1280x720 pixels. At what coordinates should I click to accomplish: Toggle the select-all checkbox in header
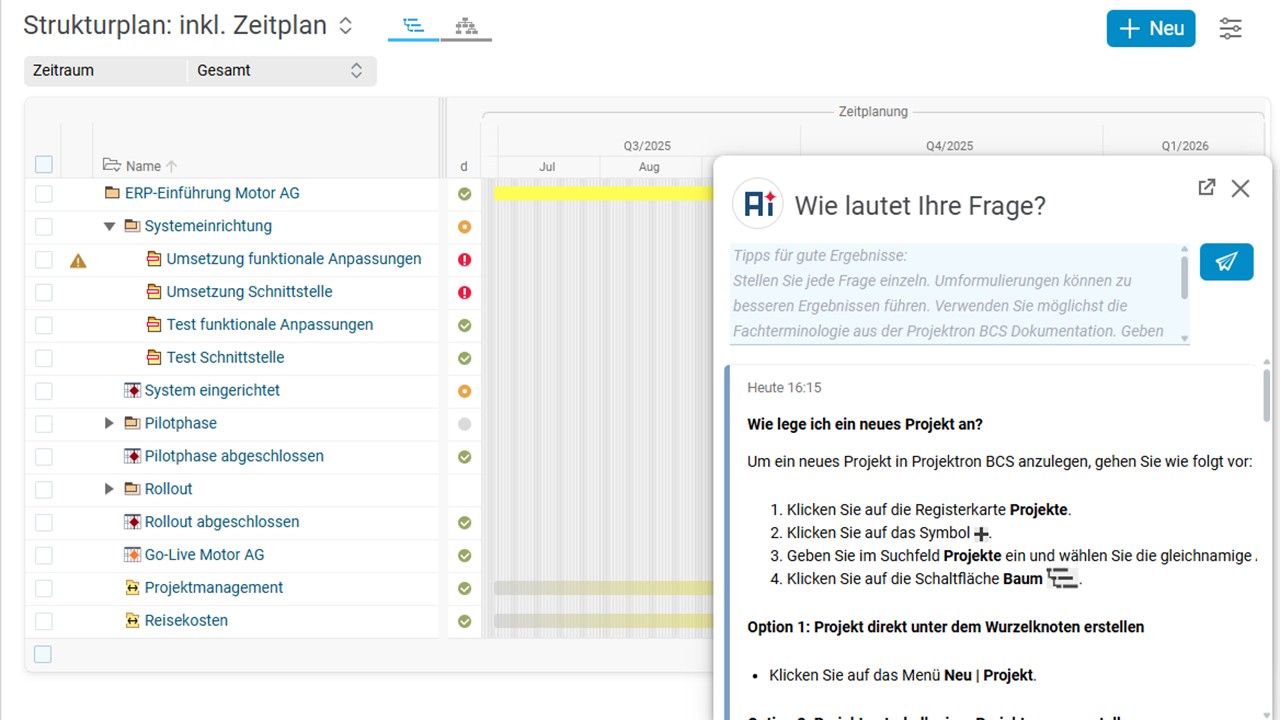pos(44,165)
